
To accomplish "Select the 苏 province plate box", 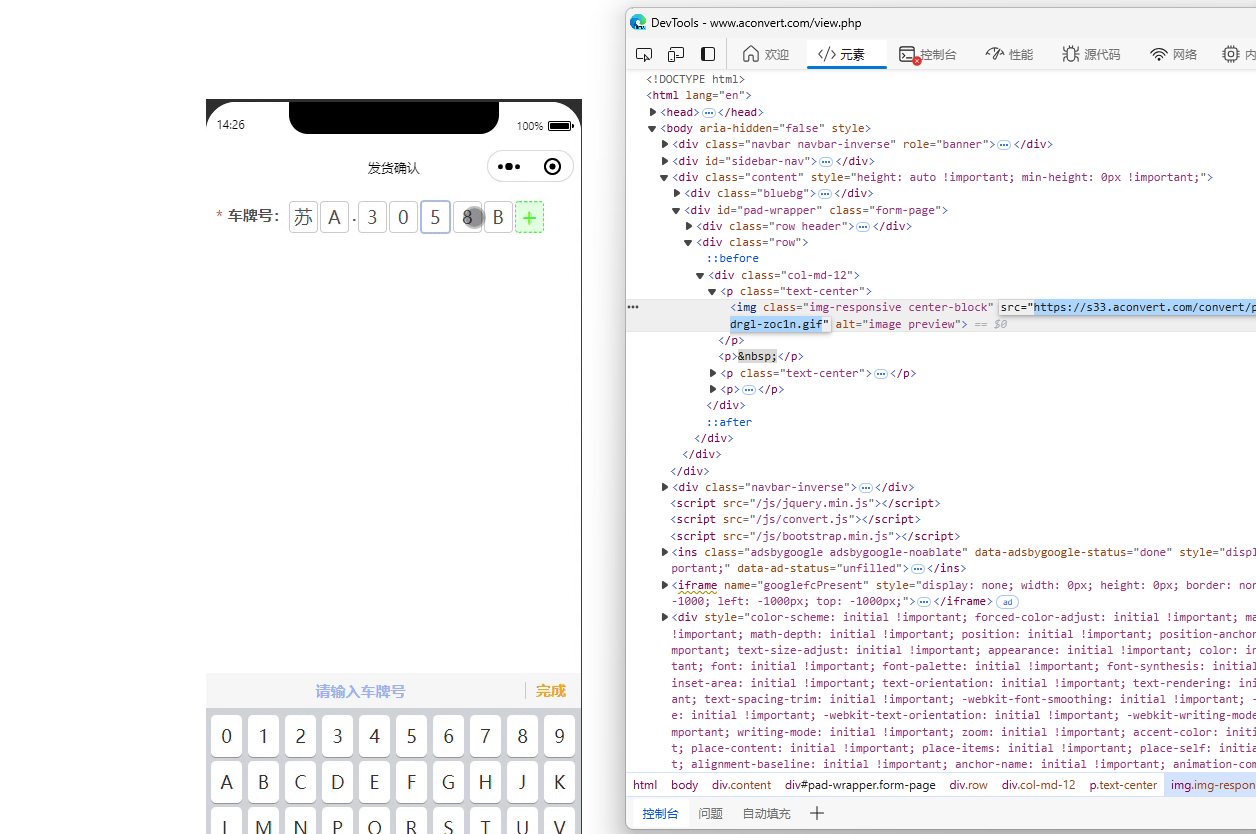I will coord(303,217).
